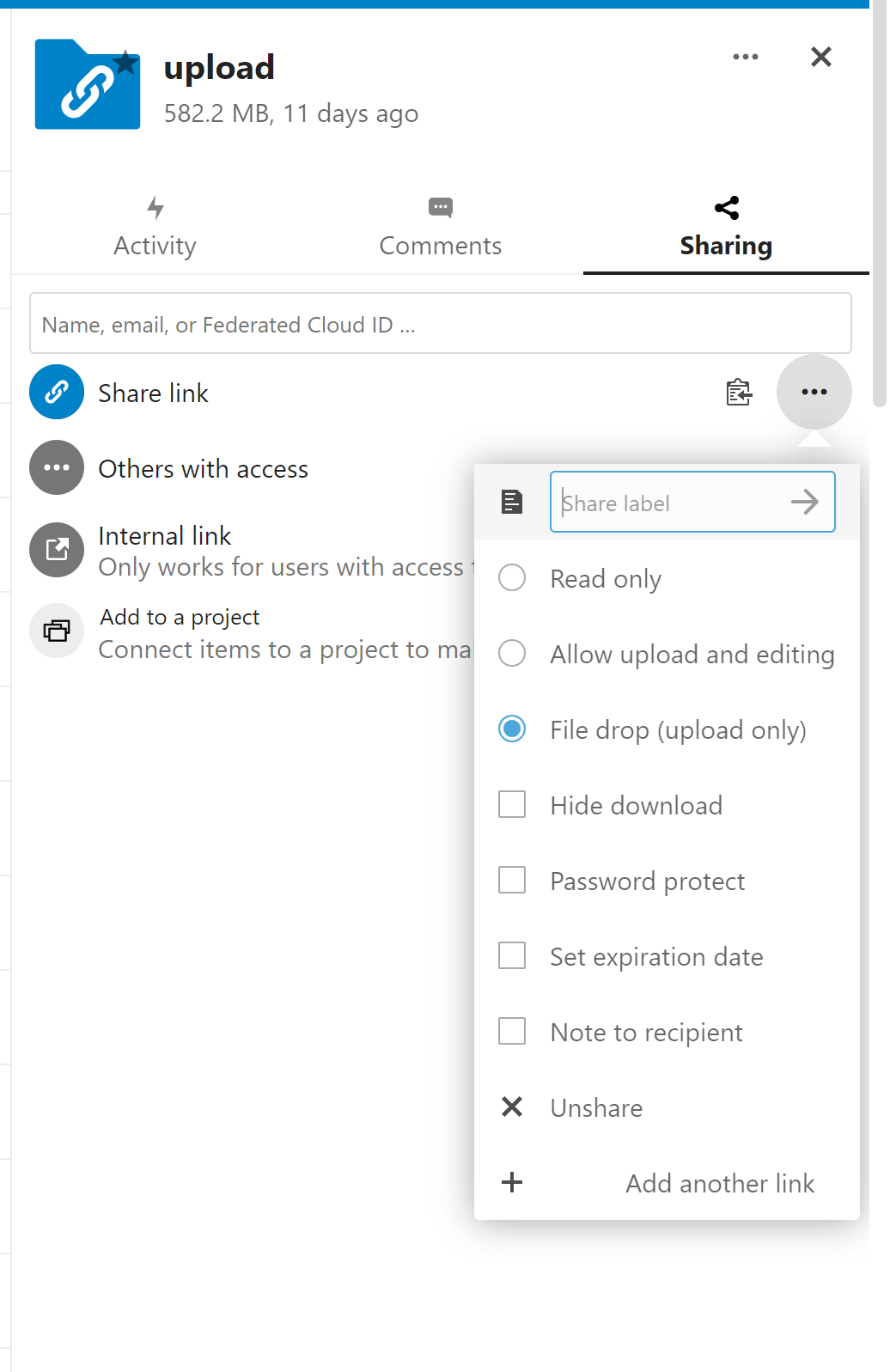Viewport: 890px width, 1372px height.
Task: Click the Share label document icon
Action: click(x=512, y=502)
